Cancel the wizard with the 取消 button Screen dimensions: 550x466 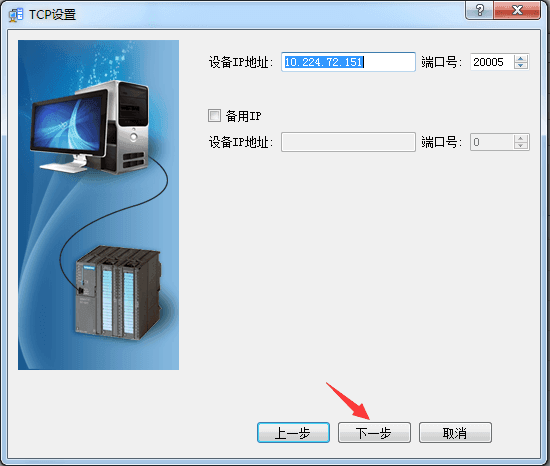pyautogui.click(x=455, y=433)
